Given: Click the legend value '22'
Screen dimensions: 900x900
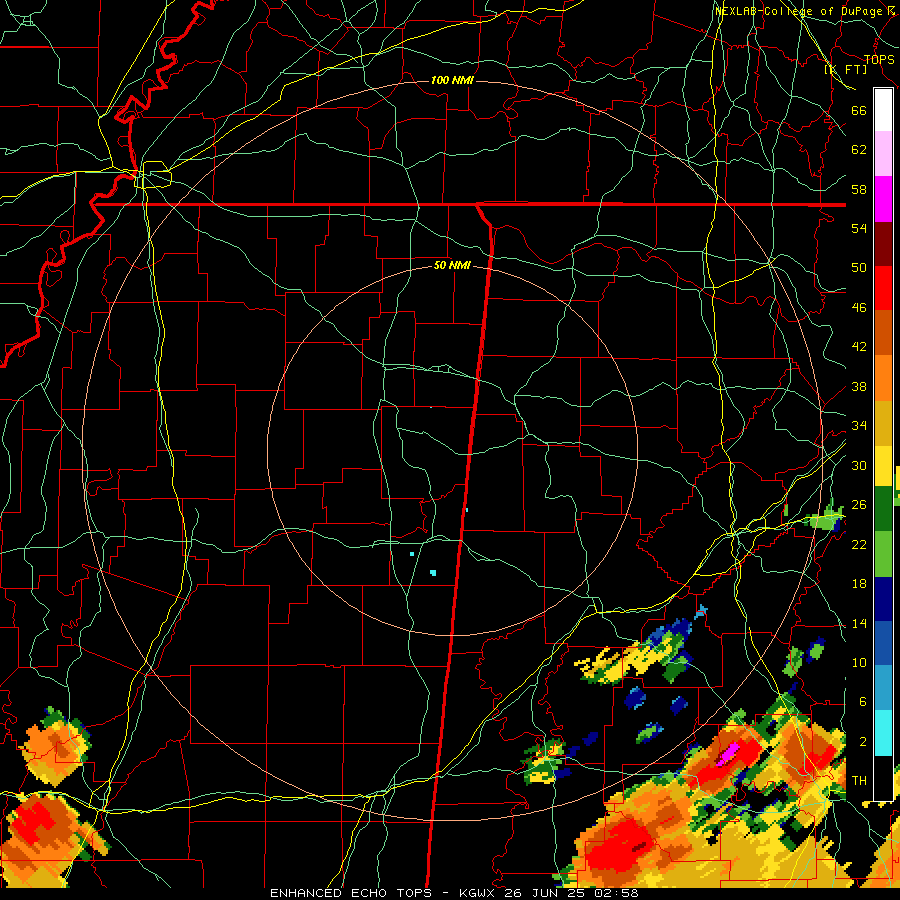Looking at the screenshot, I should click(859, 544).
